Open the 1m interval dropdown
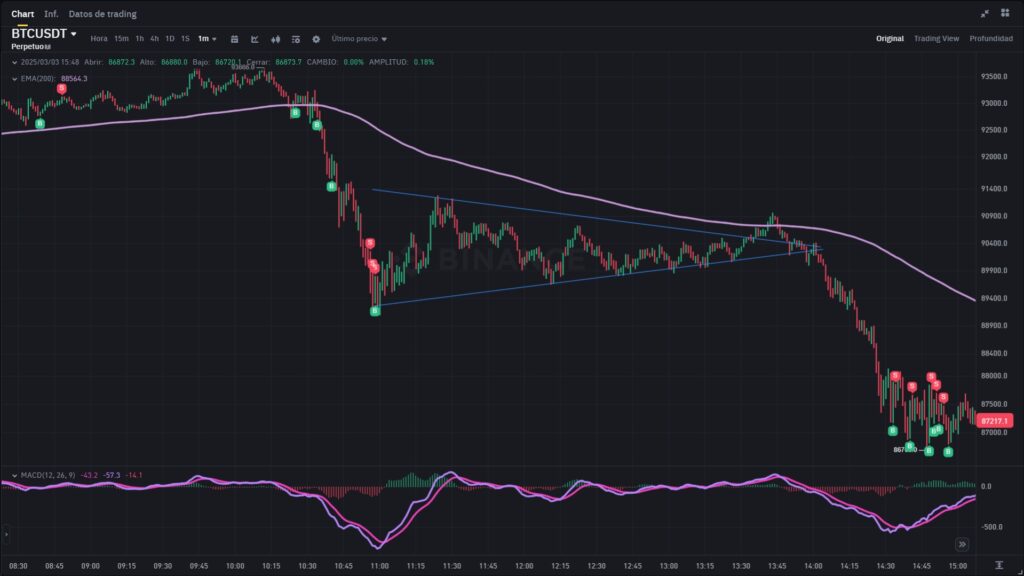Viewport: 1024px width, 576px height. pyautogui.click(x=207, y=39)
